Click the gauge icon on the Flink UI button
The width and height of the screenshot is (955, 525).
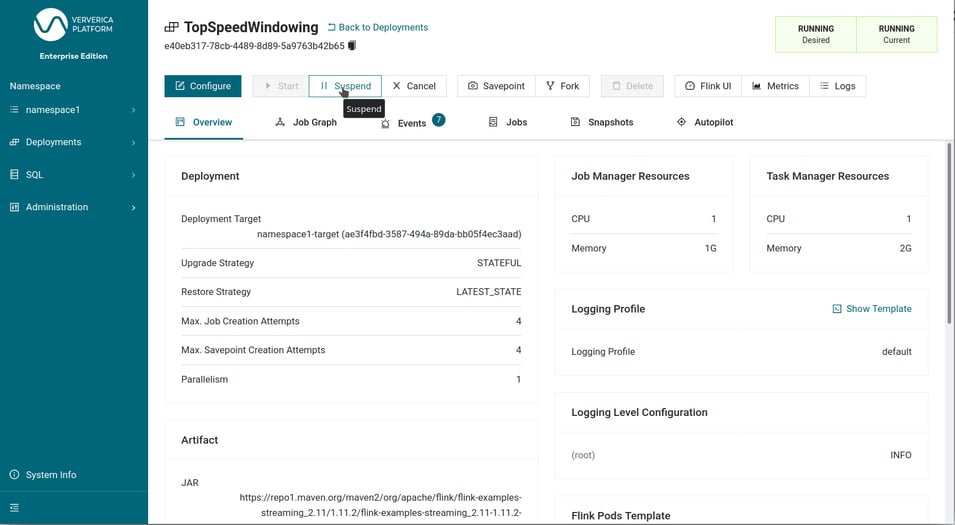pos(689,86)
